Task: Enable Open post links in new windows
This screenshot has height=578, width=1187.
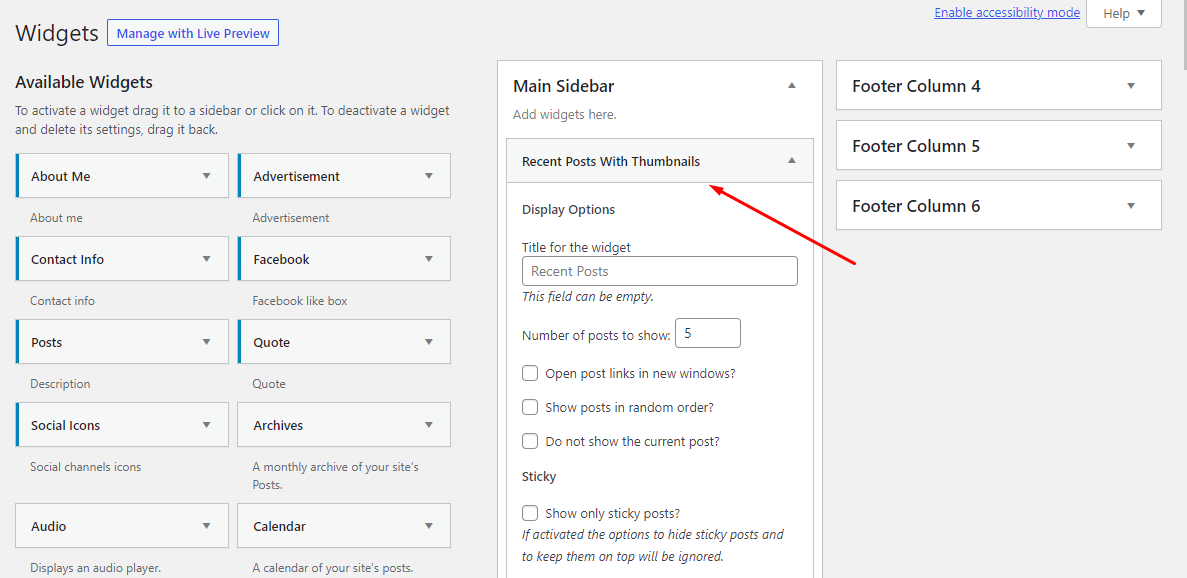Action: 530,374
